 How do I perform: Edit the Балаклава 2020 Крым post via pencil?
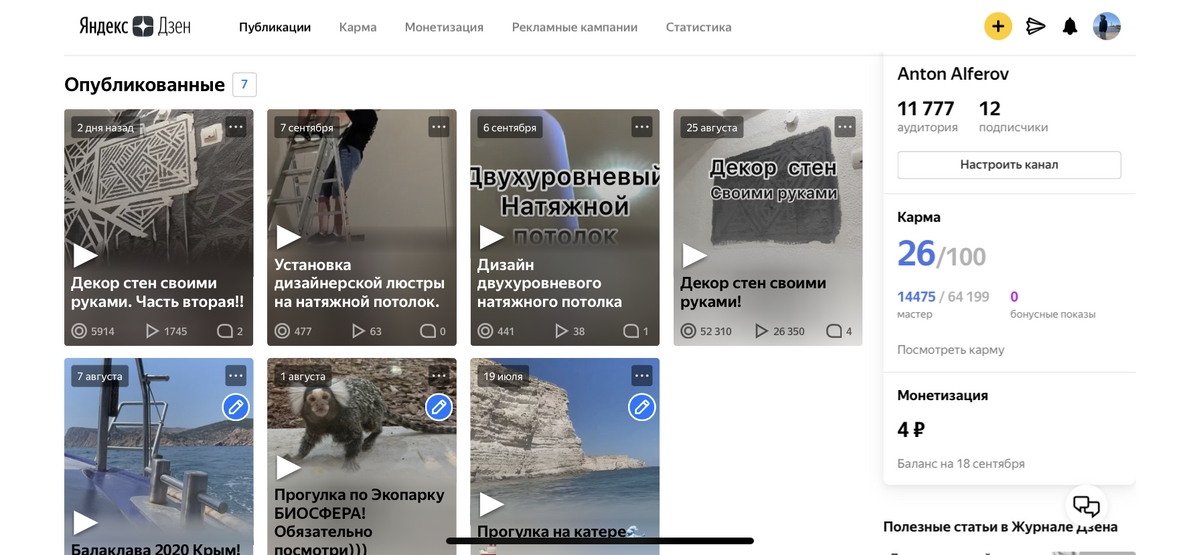point(235,407)
